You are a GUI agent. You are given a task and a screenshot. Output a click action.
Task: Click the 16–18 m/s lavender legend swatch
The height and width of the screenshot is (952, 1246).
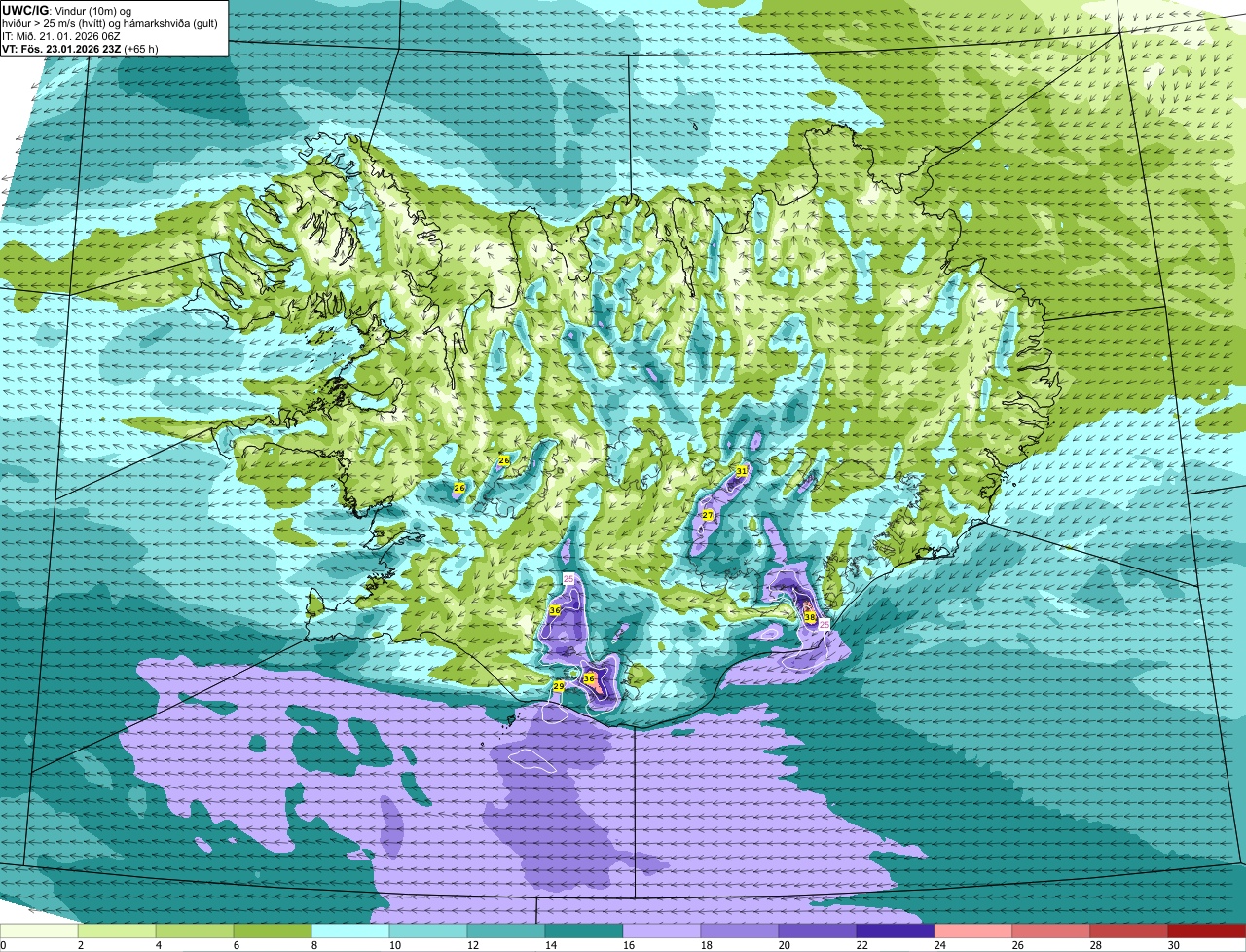tap(662, 932)
